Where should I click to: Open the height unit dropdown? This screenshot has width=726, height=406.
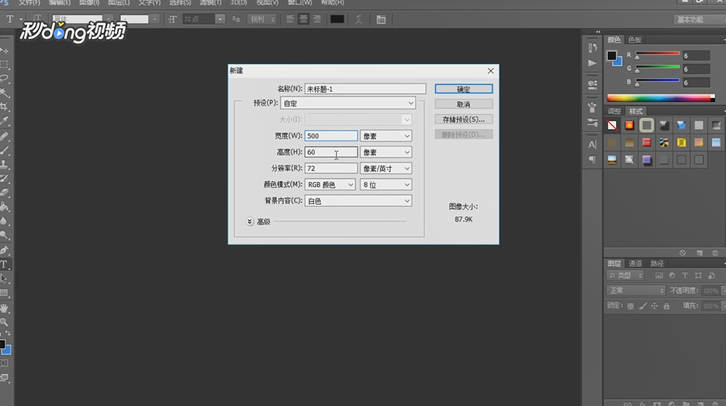click(386, 152)
